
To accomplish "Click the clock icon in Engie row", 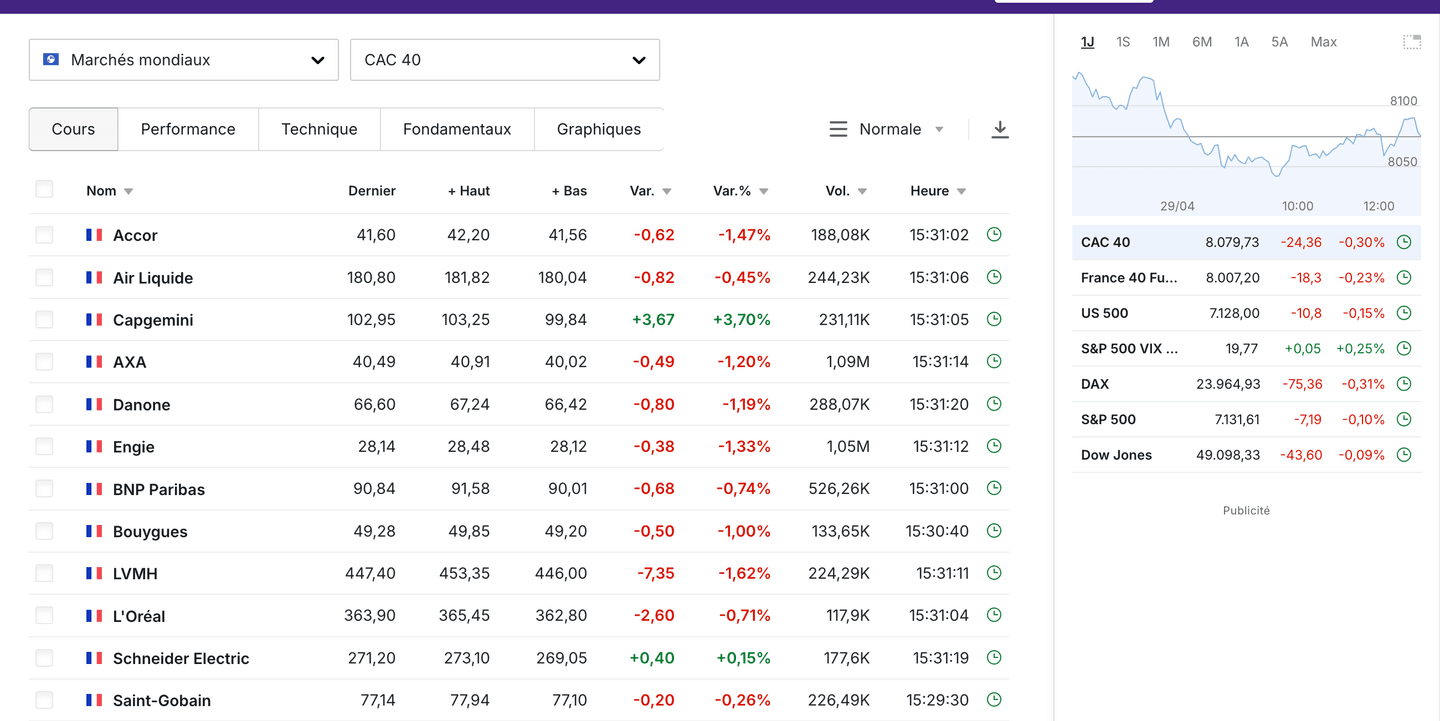I will (x=994, y=446).
